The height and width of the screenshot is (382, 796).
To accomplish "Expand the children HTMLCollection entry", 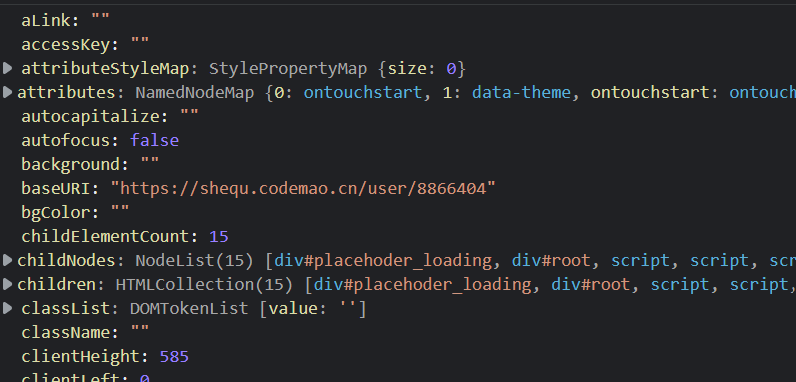I will pyautogui.click(x=7, y=284).
